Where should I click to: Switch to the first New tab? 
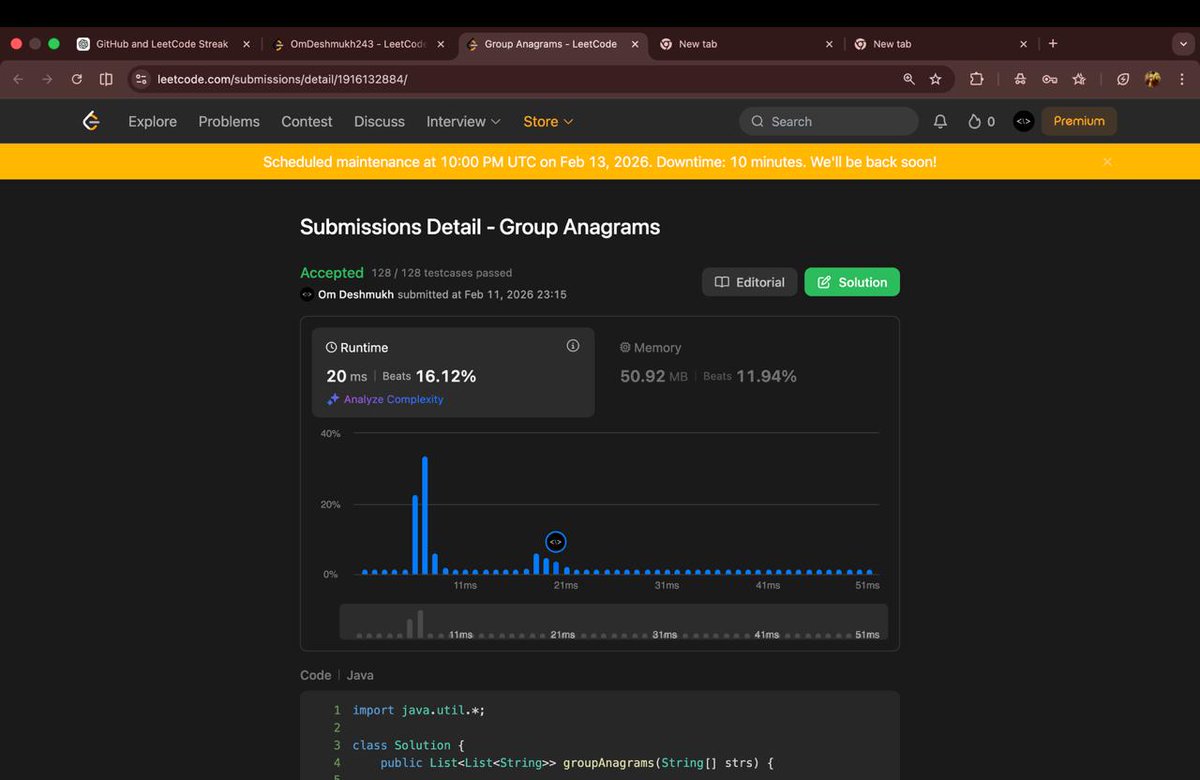click(745, 44)
